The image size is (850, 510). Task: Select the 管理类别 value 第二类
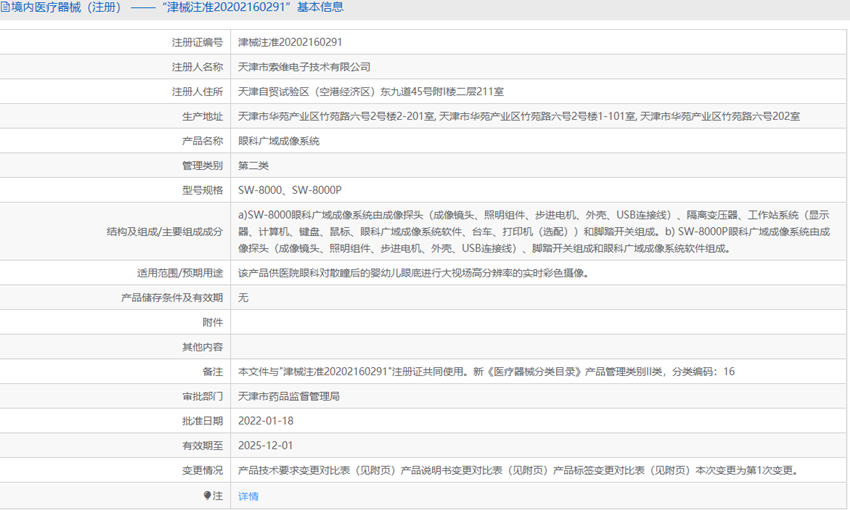253,166
